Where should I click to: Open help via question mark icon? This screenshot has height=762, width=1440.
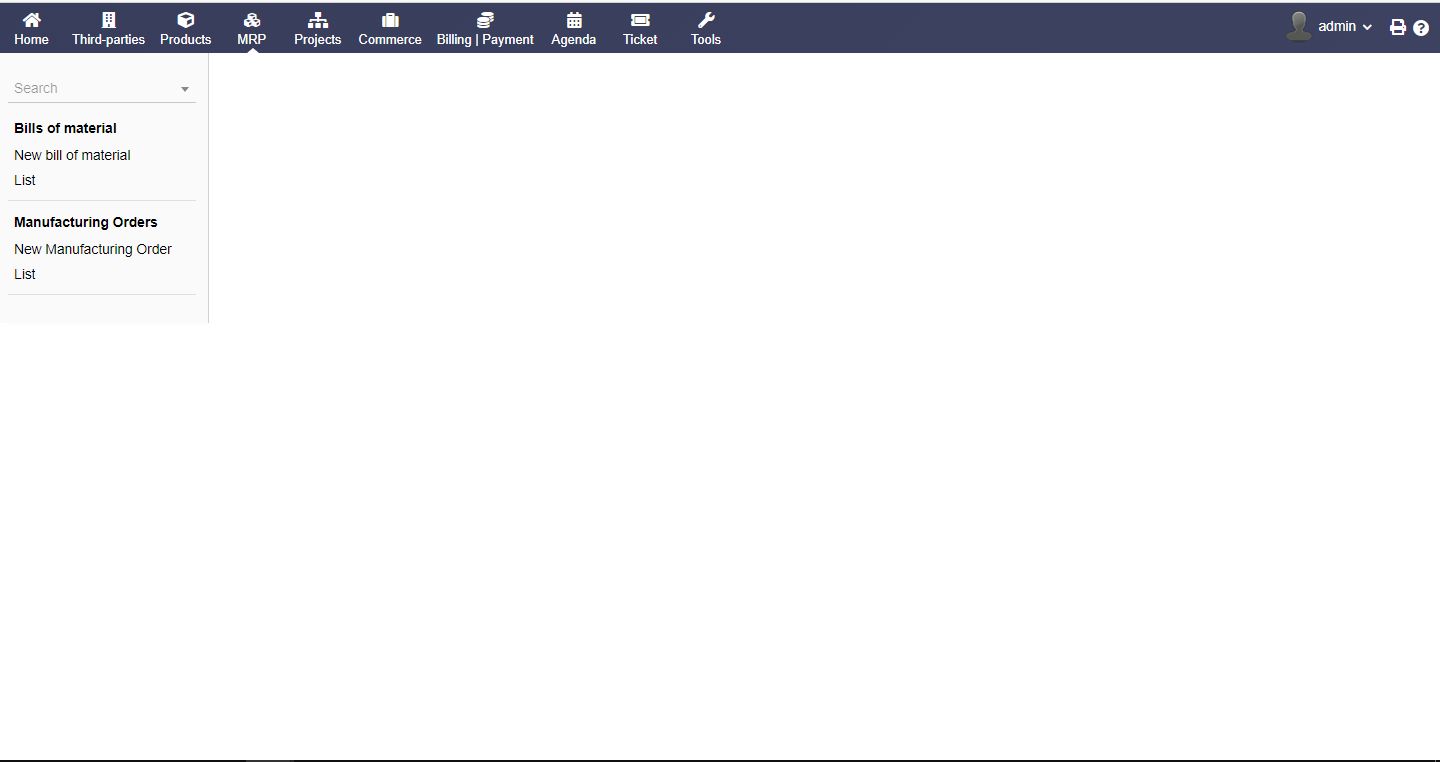(1421, 28)
